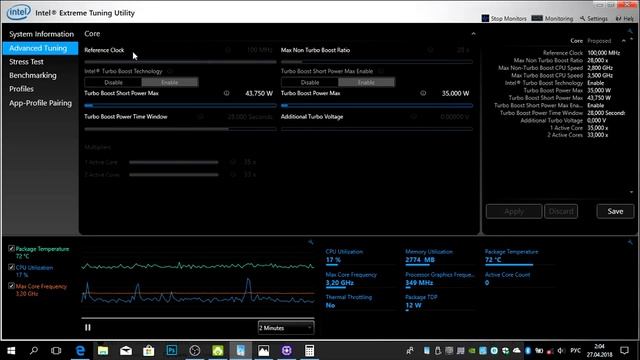
Task: Click info icon next to Max Non Turbo Boost Ratio
Action: point(430,50)
